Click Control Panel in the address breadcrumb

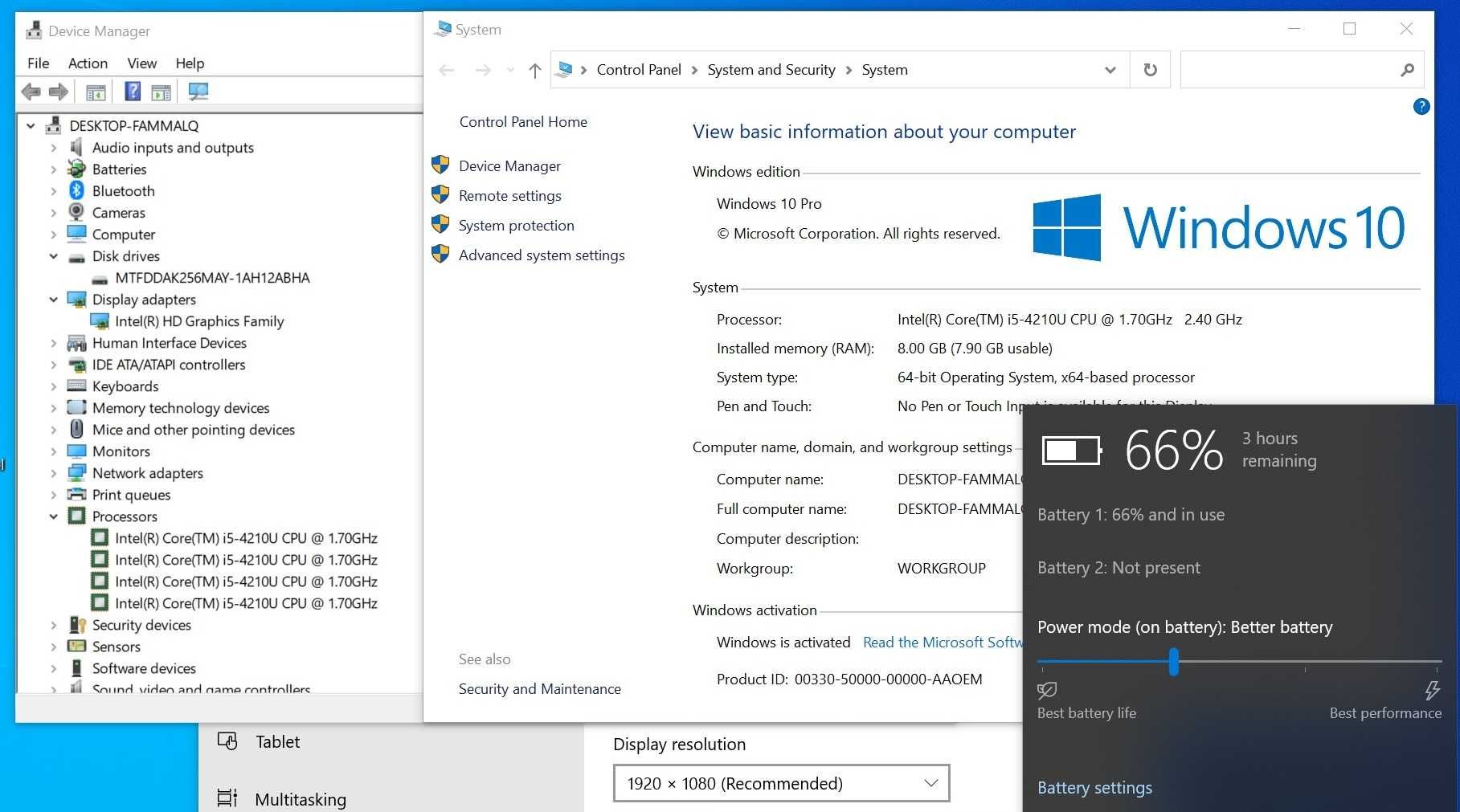coord(639,70)
